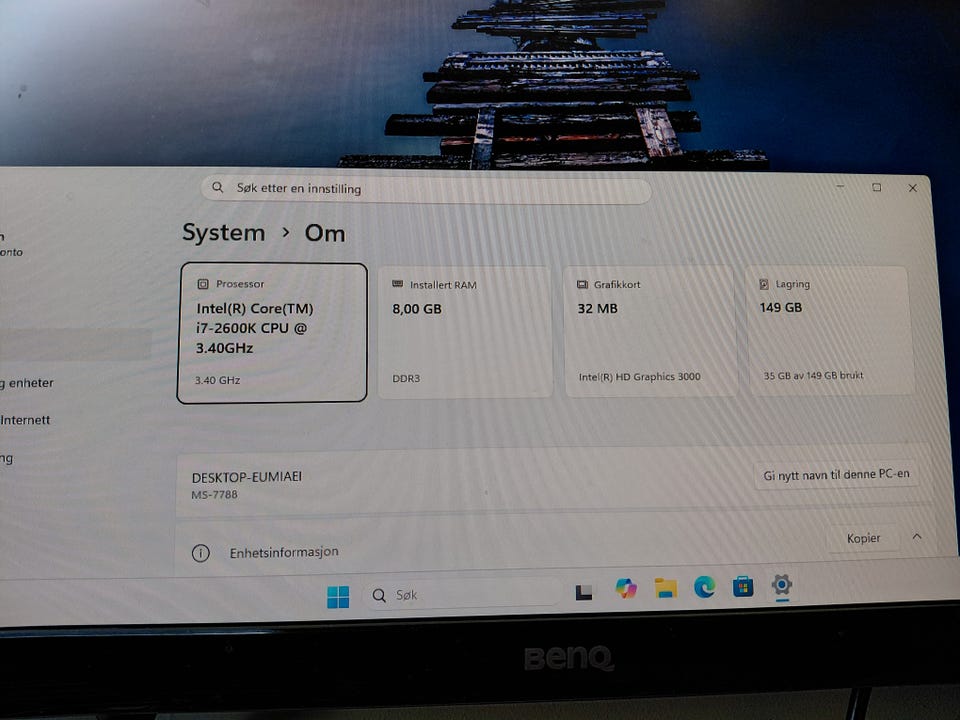Click the DDR3 label
960x720 pixels.
click(x=406, y=379)
